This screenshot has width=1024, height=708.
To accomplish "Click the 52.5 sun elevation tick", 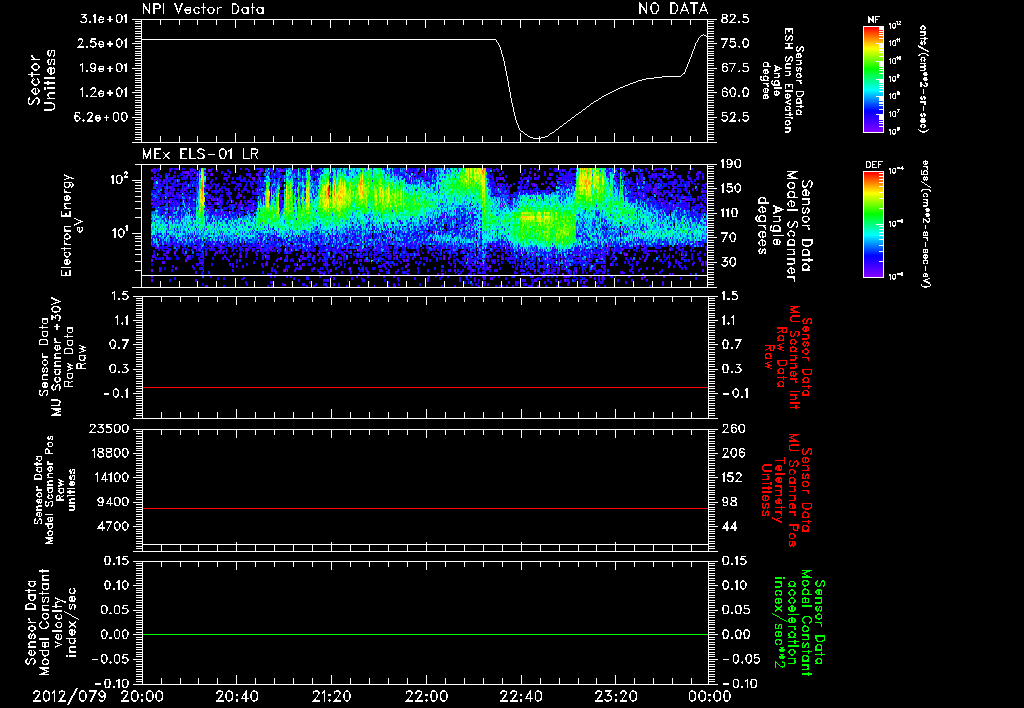I will coord(735,118).
